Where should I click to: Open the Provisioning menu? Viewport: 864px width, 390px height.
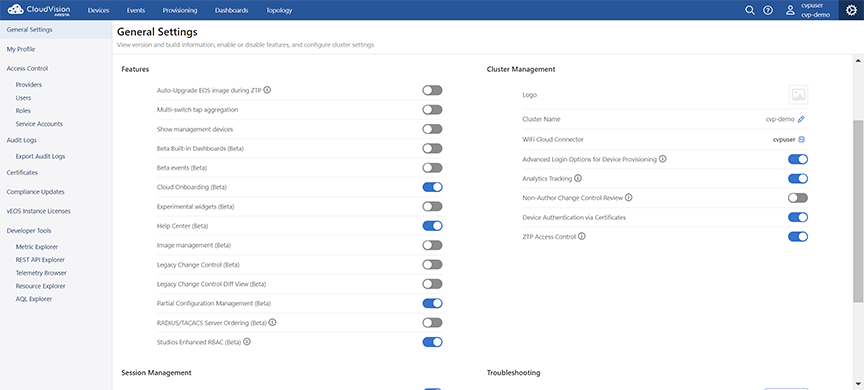tap(180, 10)
